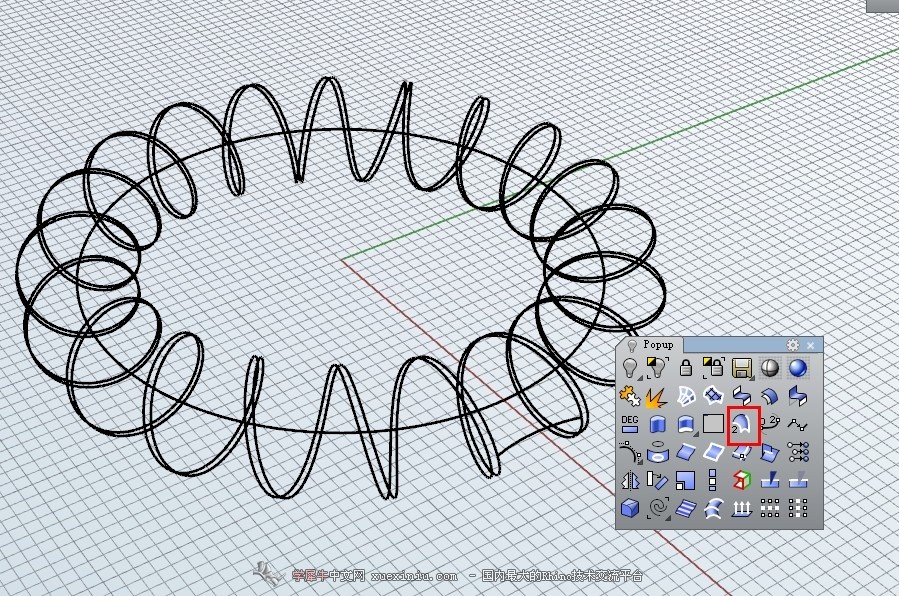Switch to shaded viewport gray sphere icon

point(769,368)
